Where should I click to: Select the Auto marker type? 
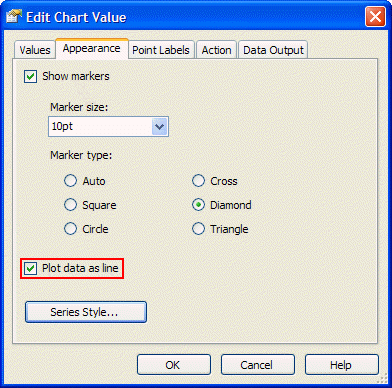[x=70, y=181]
